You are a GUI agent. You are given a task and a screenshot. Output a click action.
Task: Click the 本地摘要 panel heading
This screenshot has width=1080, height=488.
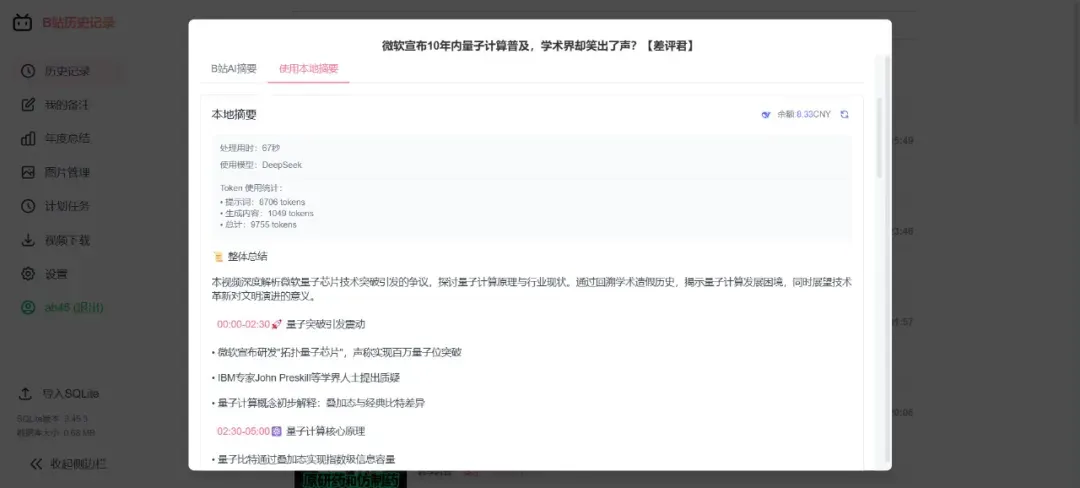[x=234, y=115]
